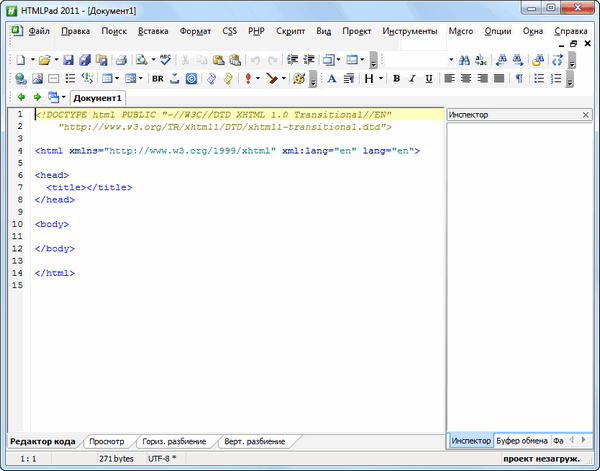
Task: Toggle underline formatting button
Action: pyautogui.click(x=428, y=78)
